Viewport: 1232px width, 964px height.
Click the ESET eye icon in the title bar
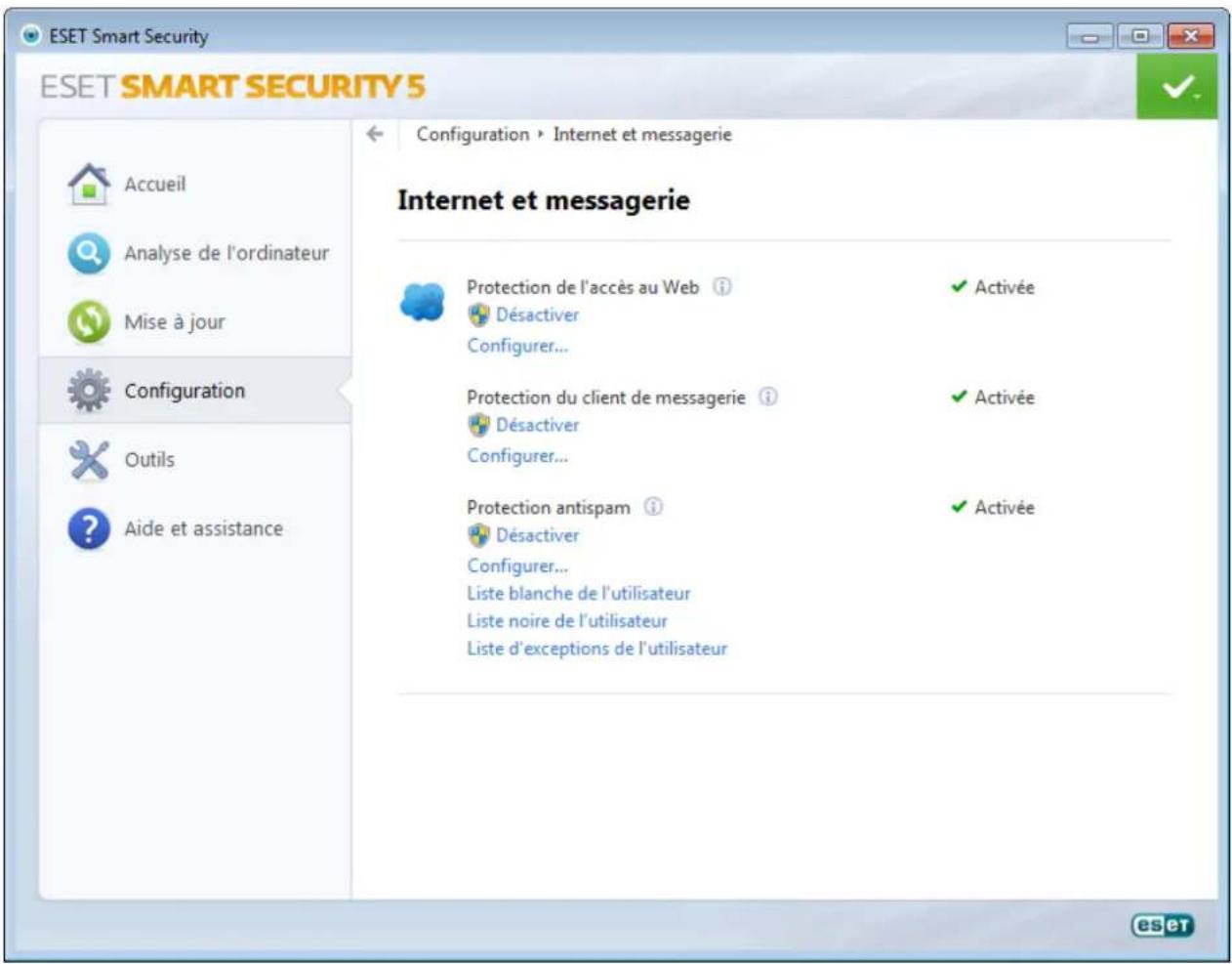point(31,36)
